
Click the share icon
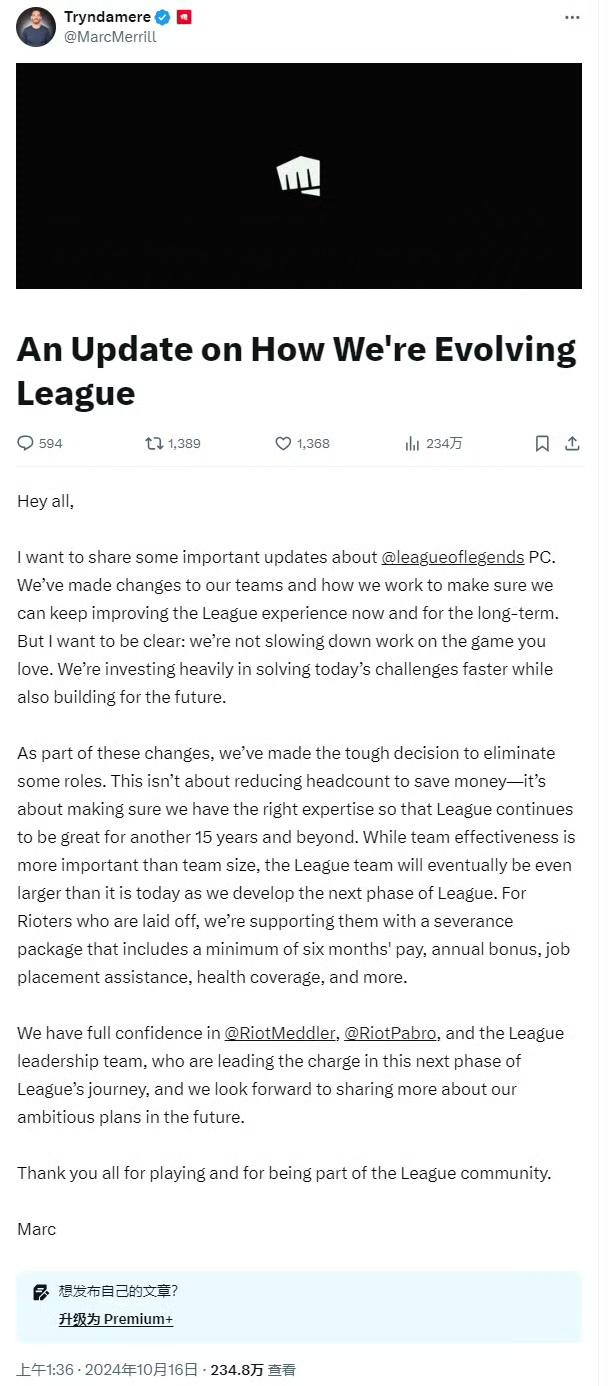click(x=572, y=443)
